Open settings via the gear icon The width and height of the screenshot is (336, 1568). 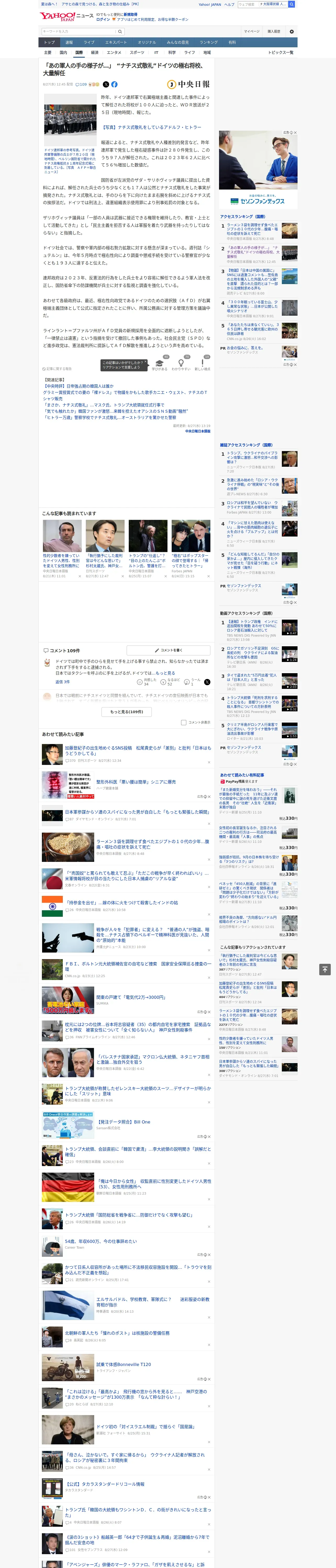[292, 31]
